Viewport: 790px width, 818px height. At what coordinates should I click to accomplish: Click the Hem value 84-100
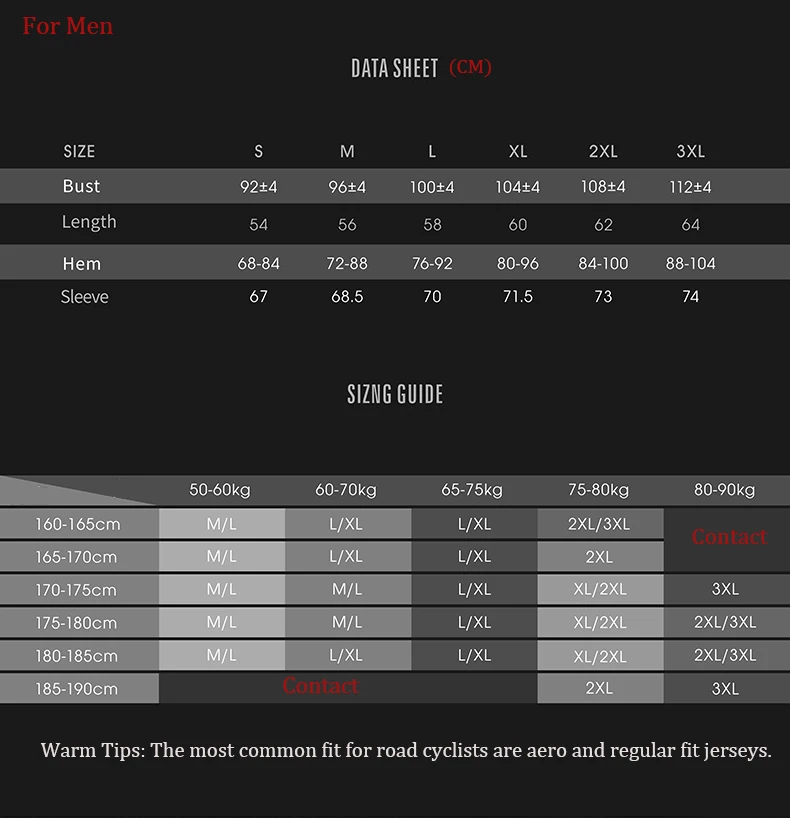[603, 263]
